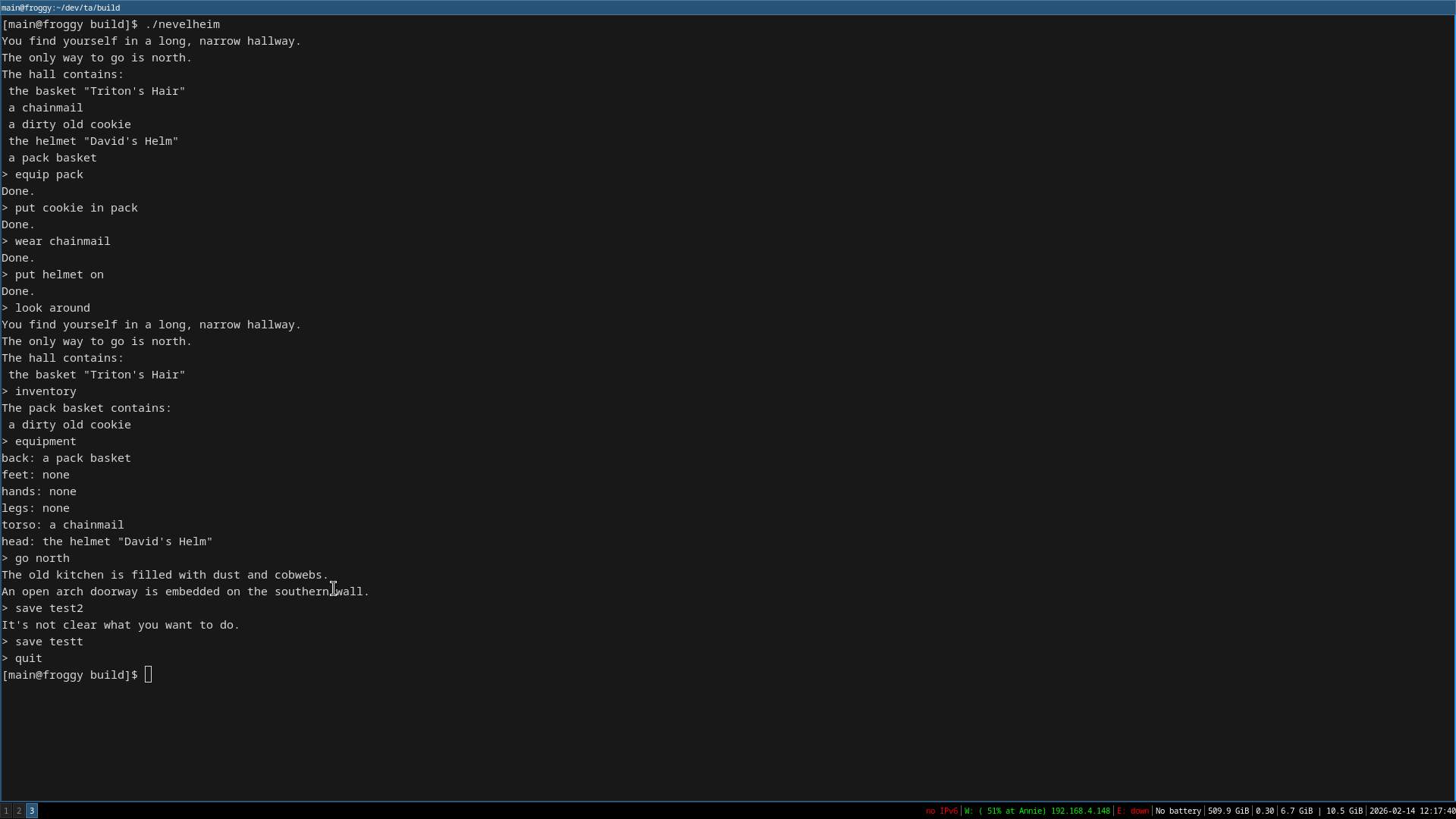The height and width of the screenshot is (819, 1456).
Task: Click the 509.9 GiB disk space indicator
Action: click(x=1228, y=811)
